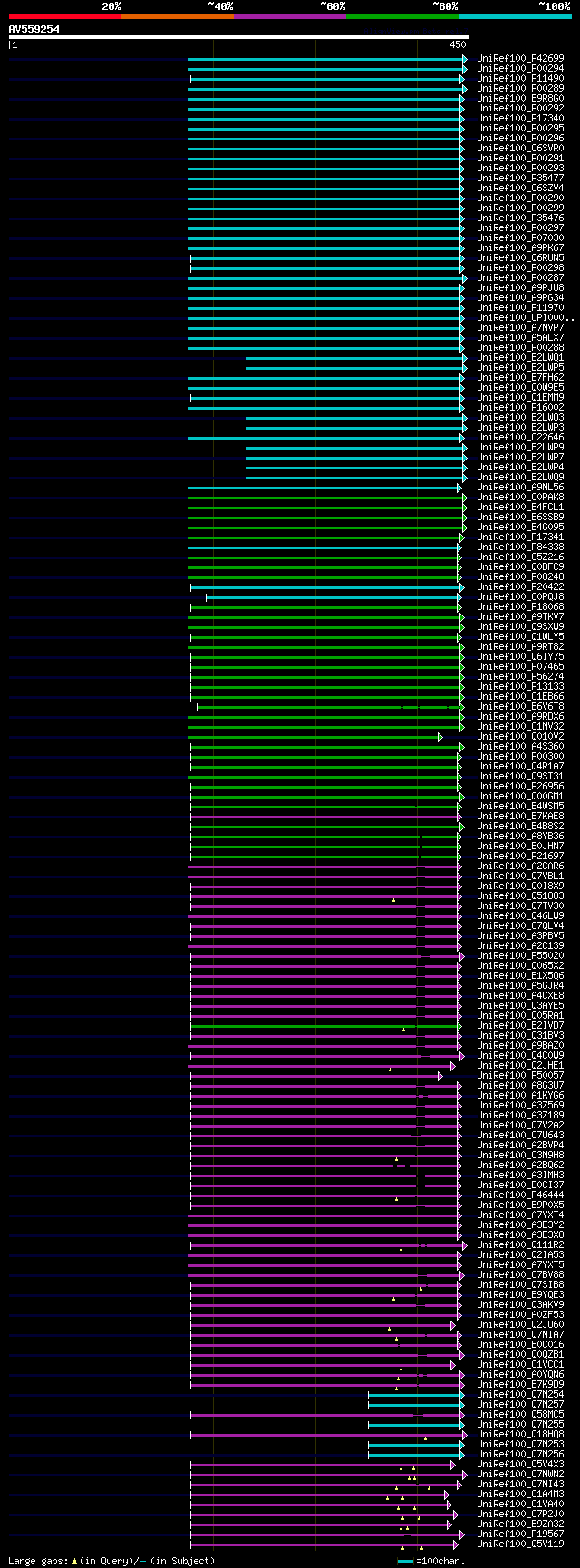Image resolution: width=580 pixels, height=1568 pixels.
Task: Click the UniRef100_P07030 label
Action: 520,238
